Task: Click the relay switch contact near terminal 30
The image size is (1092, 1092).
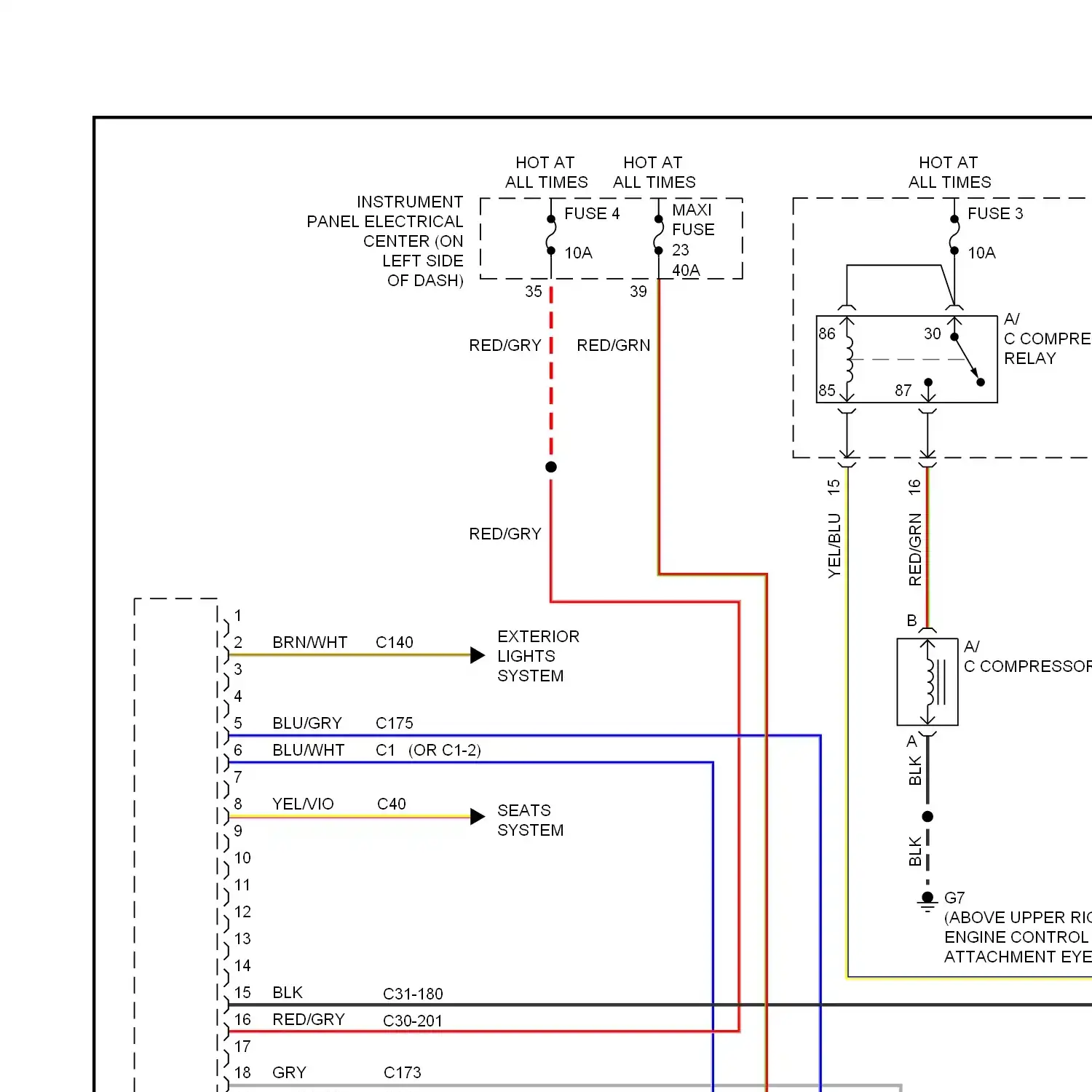Action: tap(968, 359)
